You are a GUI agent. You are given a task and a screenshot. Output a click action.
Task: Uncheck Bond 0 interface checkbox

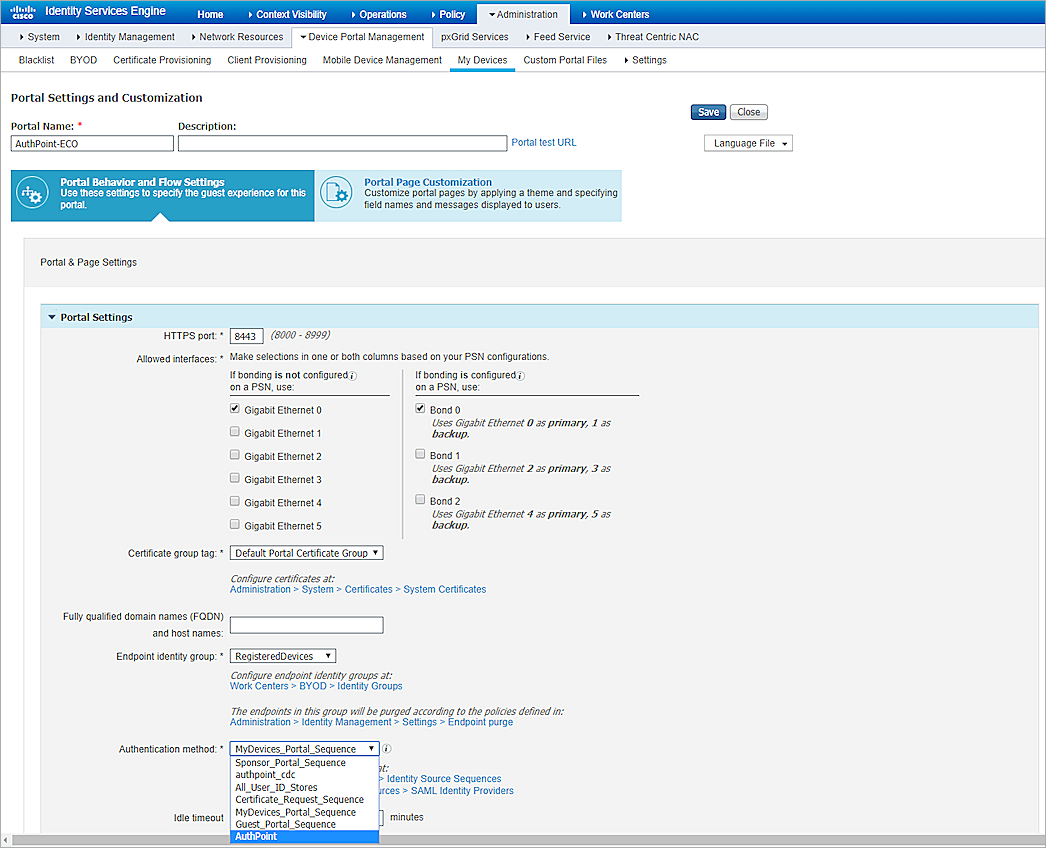pyautogui.click(x=420, y=408)
